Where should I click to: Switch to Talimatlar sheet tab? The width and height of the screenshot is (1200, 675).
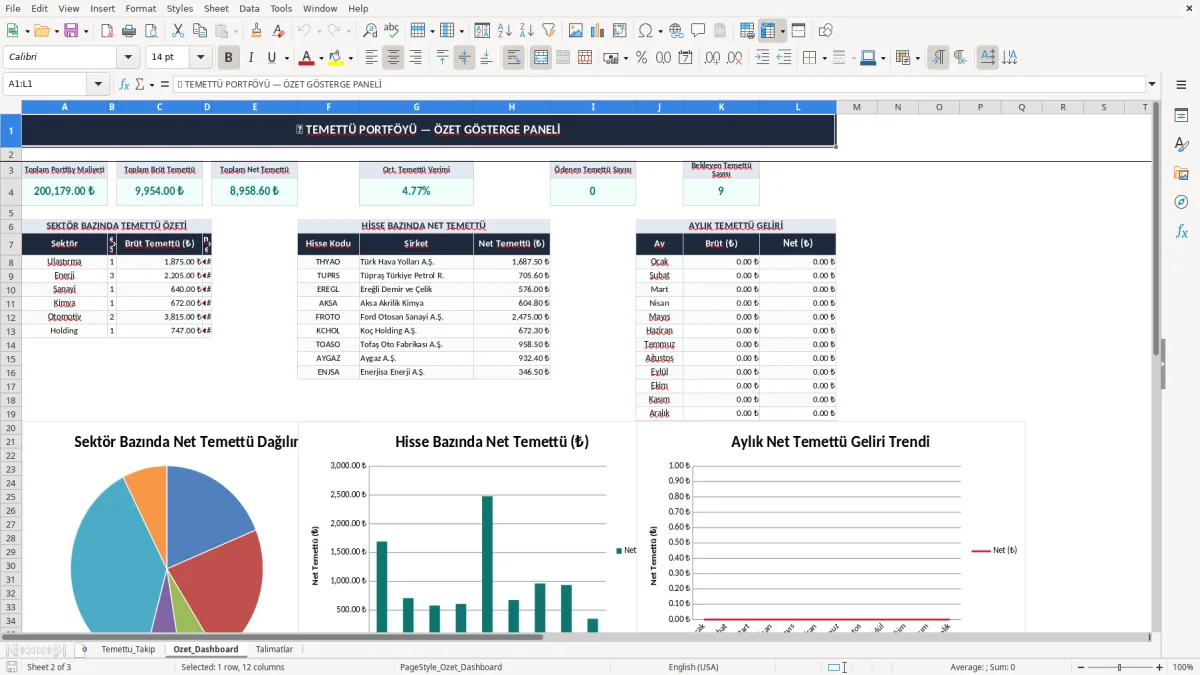[274, 649]
